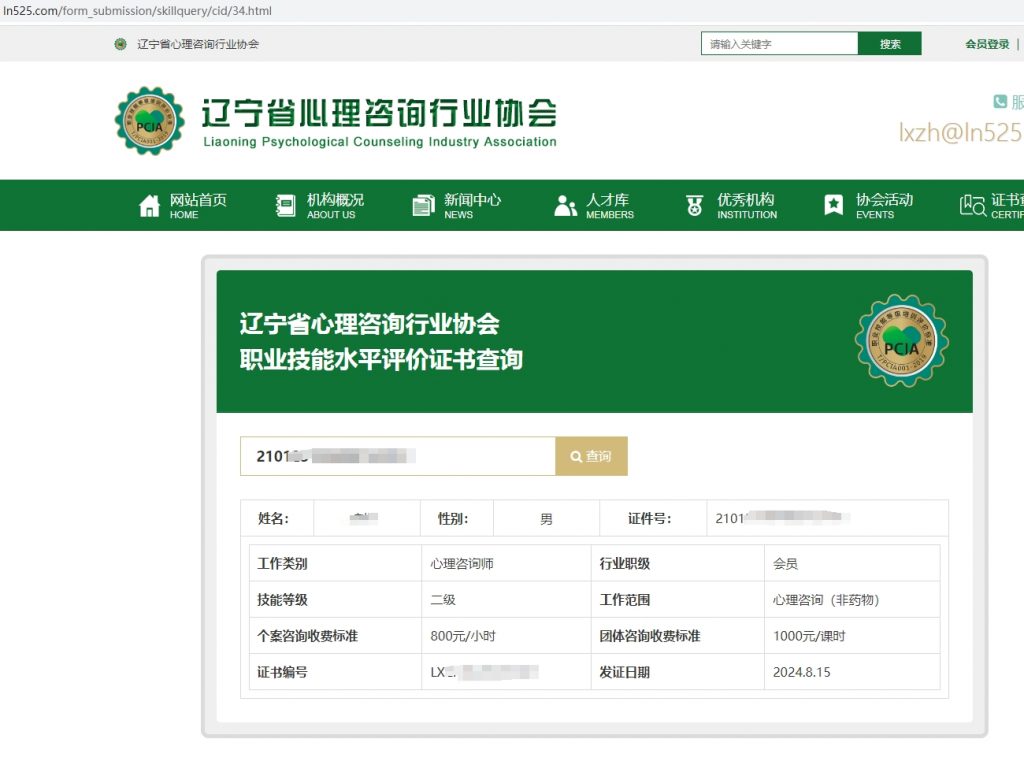Click the home icon in navigation bar
The height and width of the screenshot is (776, 1024).
(149, 206)
